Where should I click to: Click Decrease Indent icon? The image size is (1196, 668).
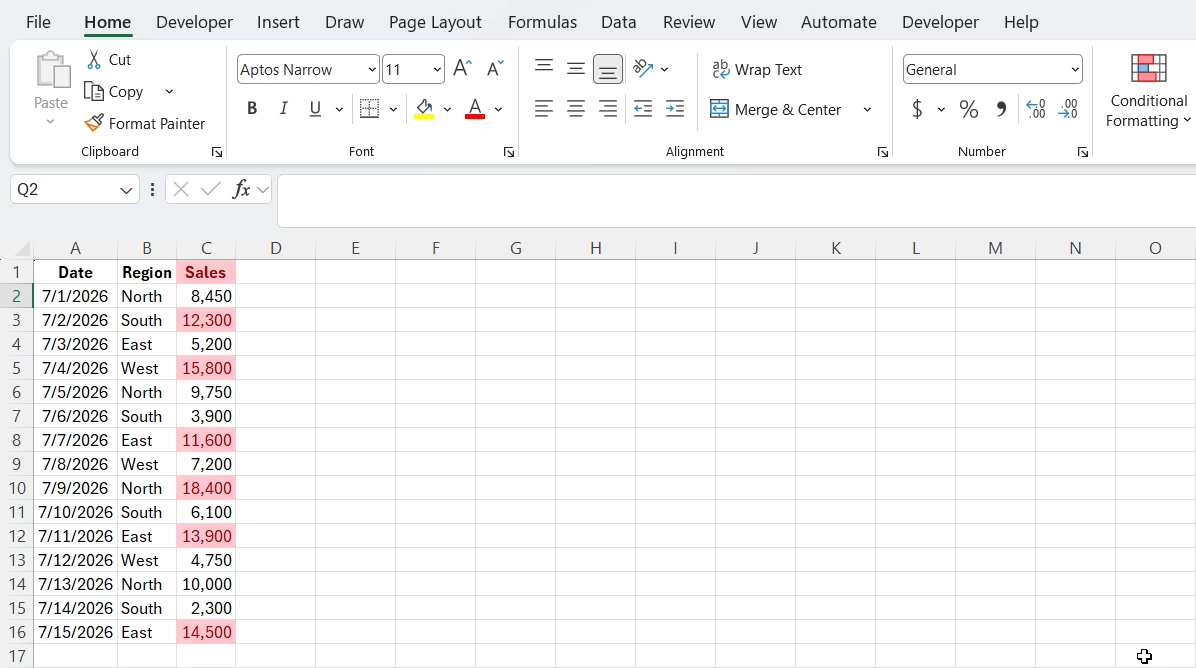coord(643,109)
